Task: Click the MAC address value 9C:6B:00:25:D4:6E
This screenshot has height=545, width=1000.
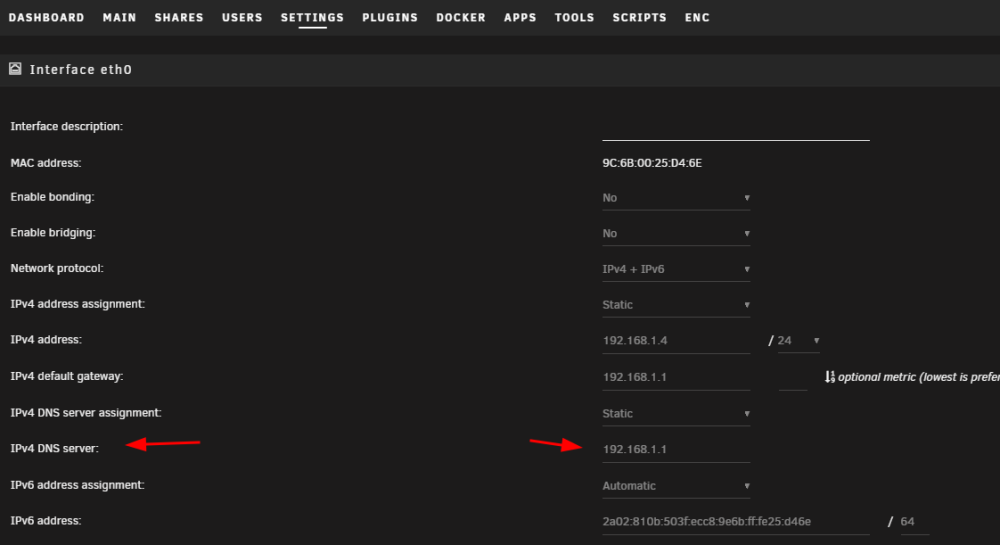Action: click(x=652, y=163)
